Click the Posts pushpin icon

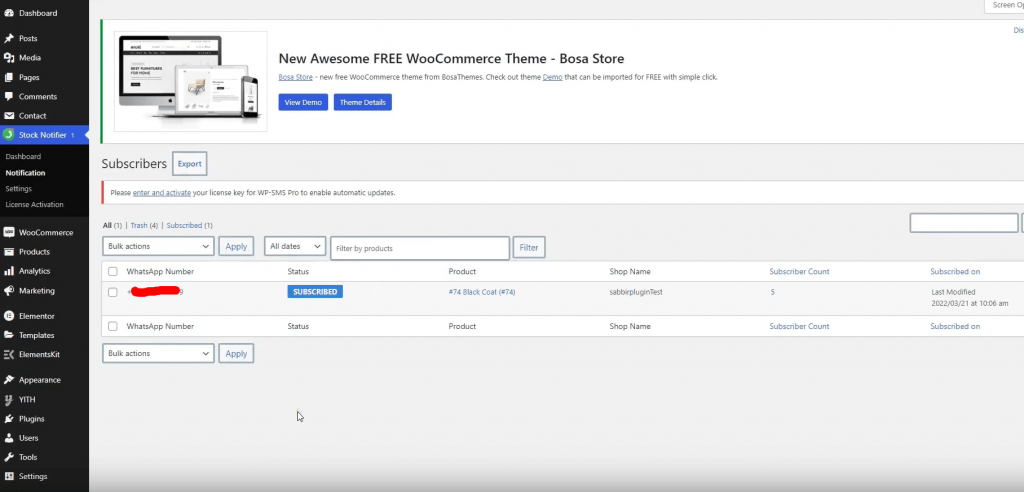8,39
